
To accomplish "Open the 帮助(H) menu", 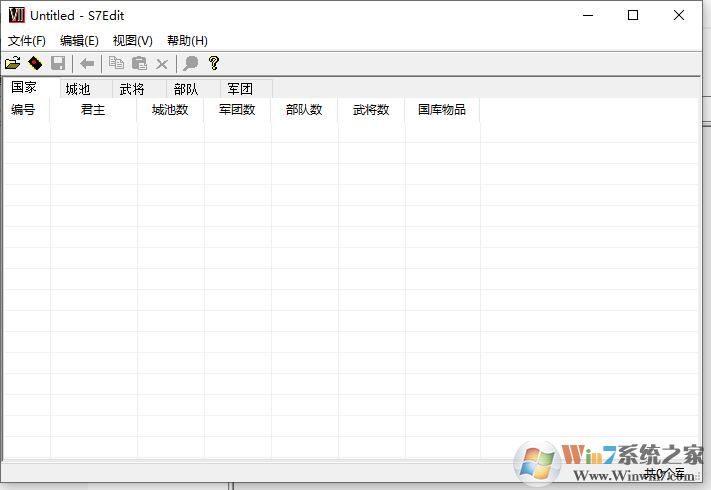I will point(187,41).
